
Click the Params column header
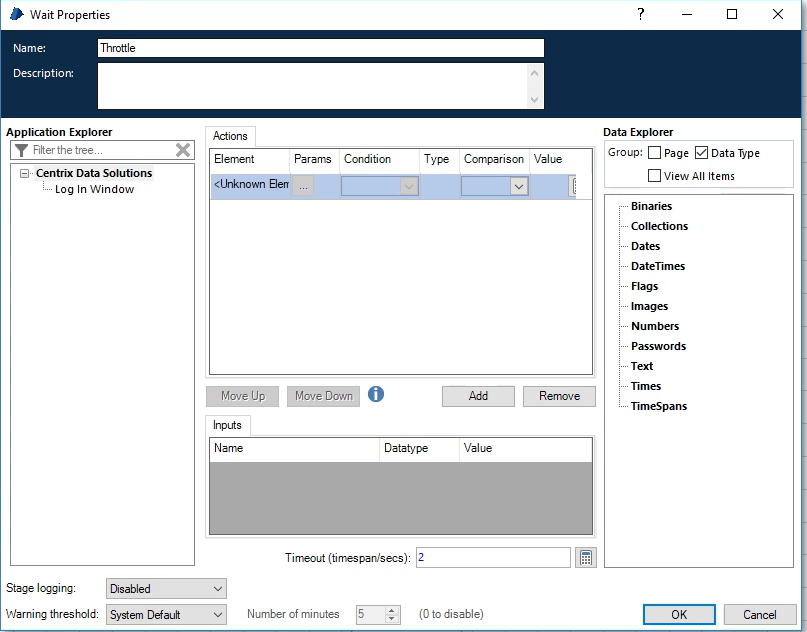(314, 159)
